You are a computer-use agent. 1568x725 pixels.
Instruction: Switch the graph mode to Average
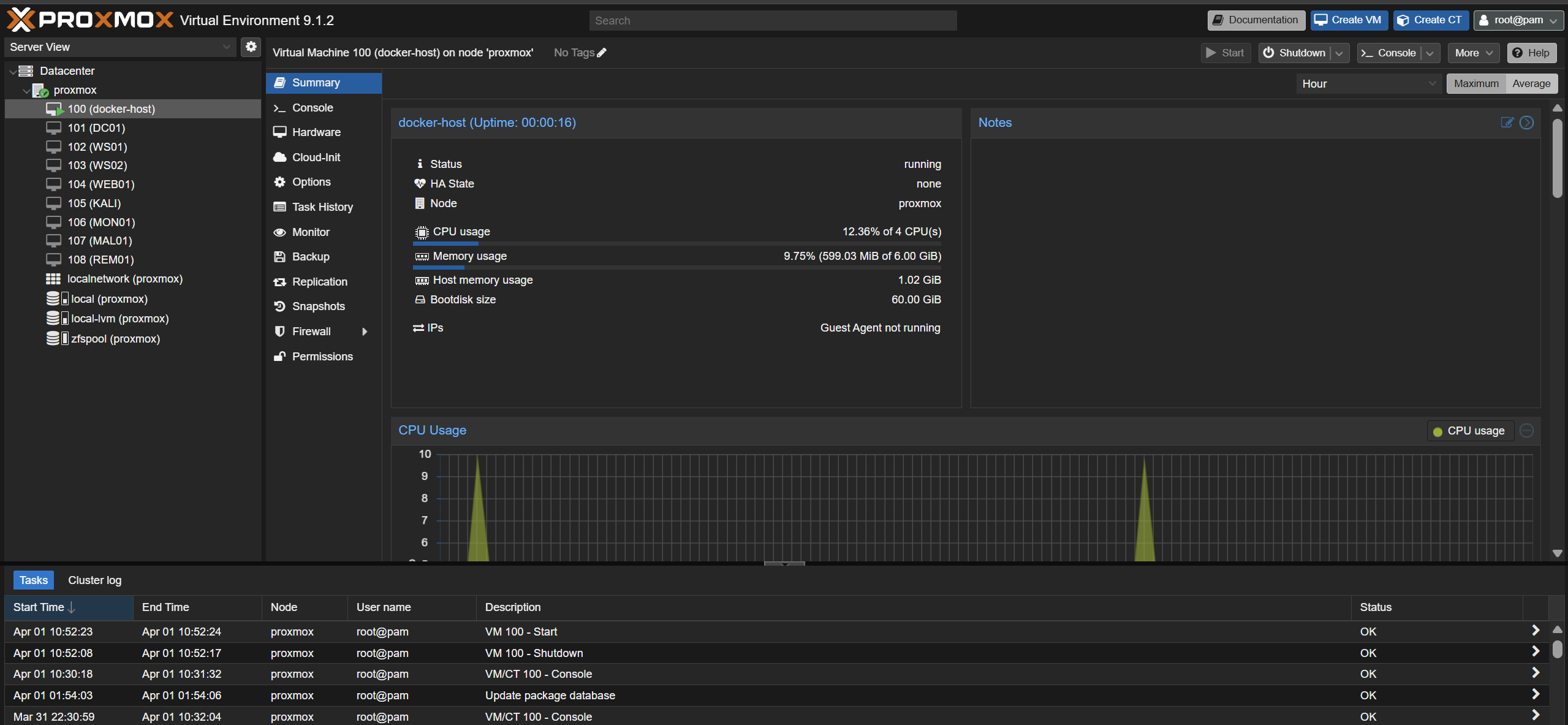click(1531, 83)
